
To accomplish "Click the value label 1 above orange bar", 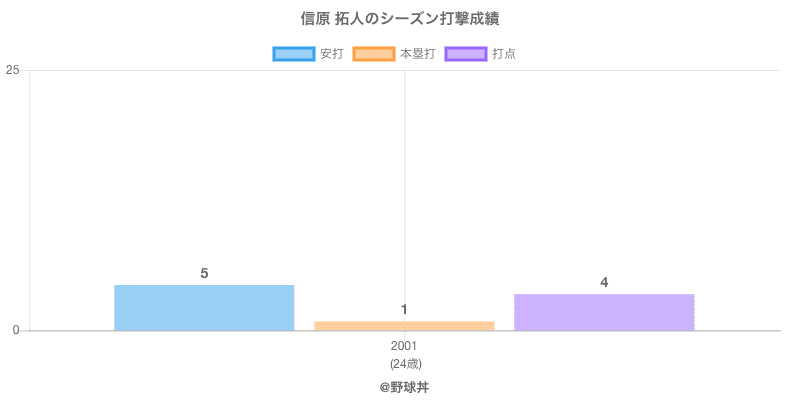I will (404, 309).
